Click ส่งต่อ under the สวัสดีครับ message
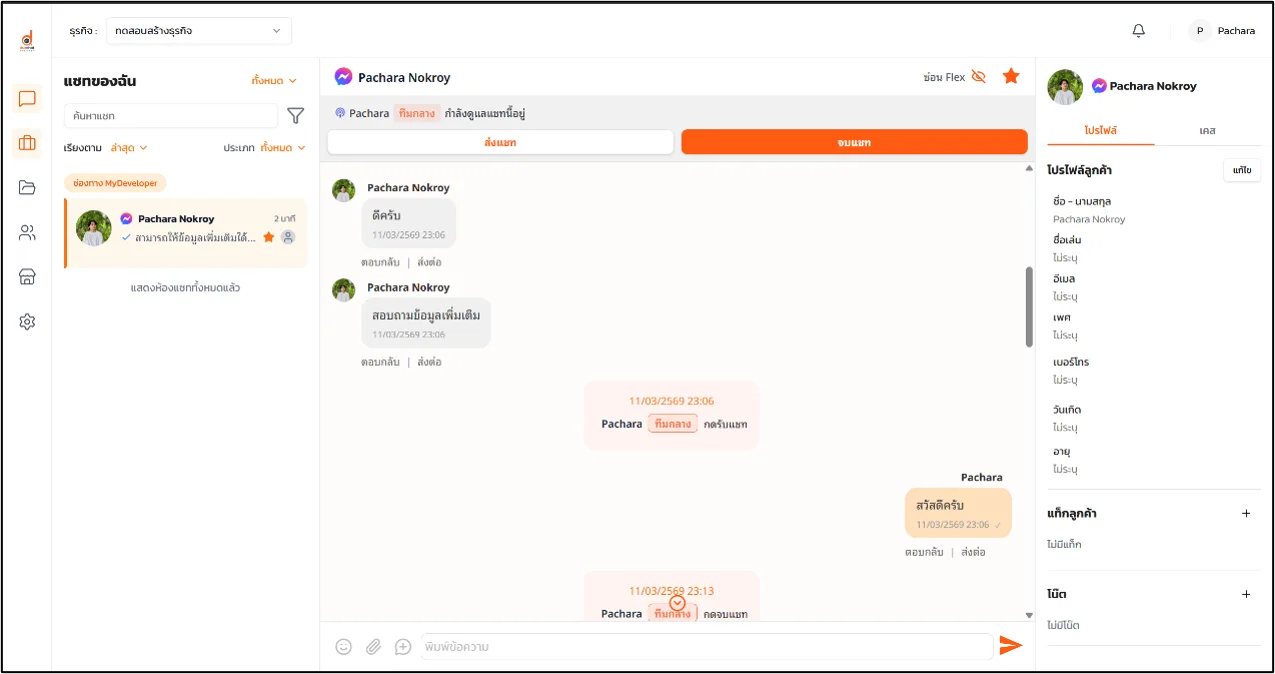 coord(973,552)
